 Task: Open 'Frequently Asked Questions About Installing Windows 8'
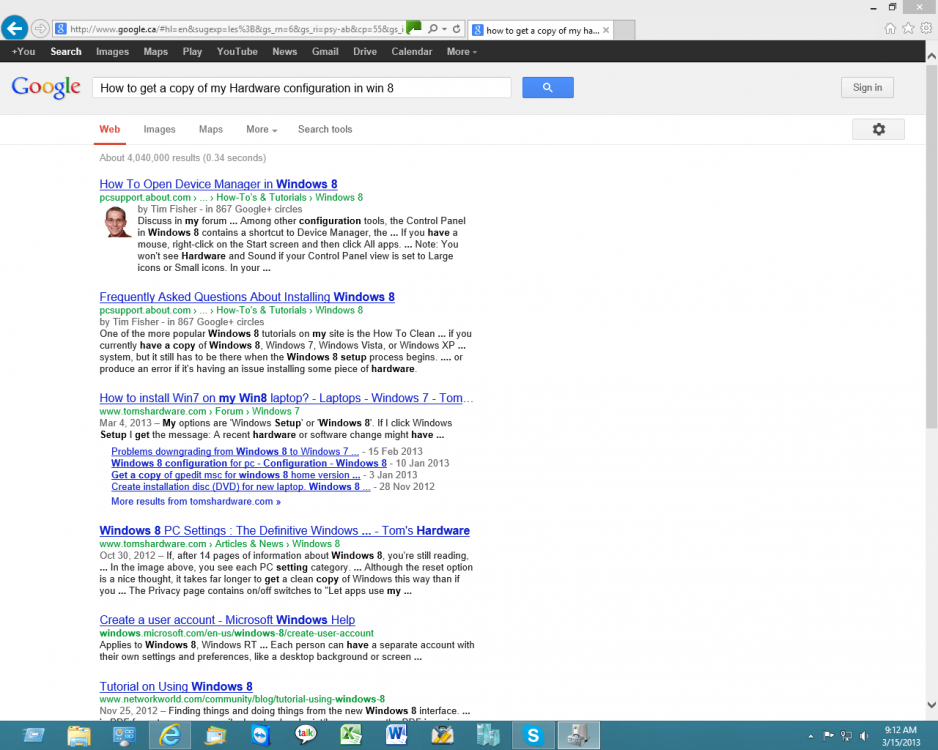247,297
